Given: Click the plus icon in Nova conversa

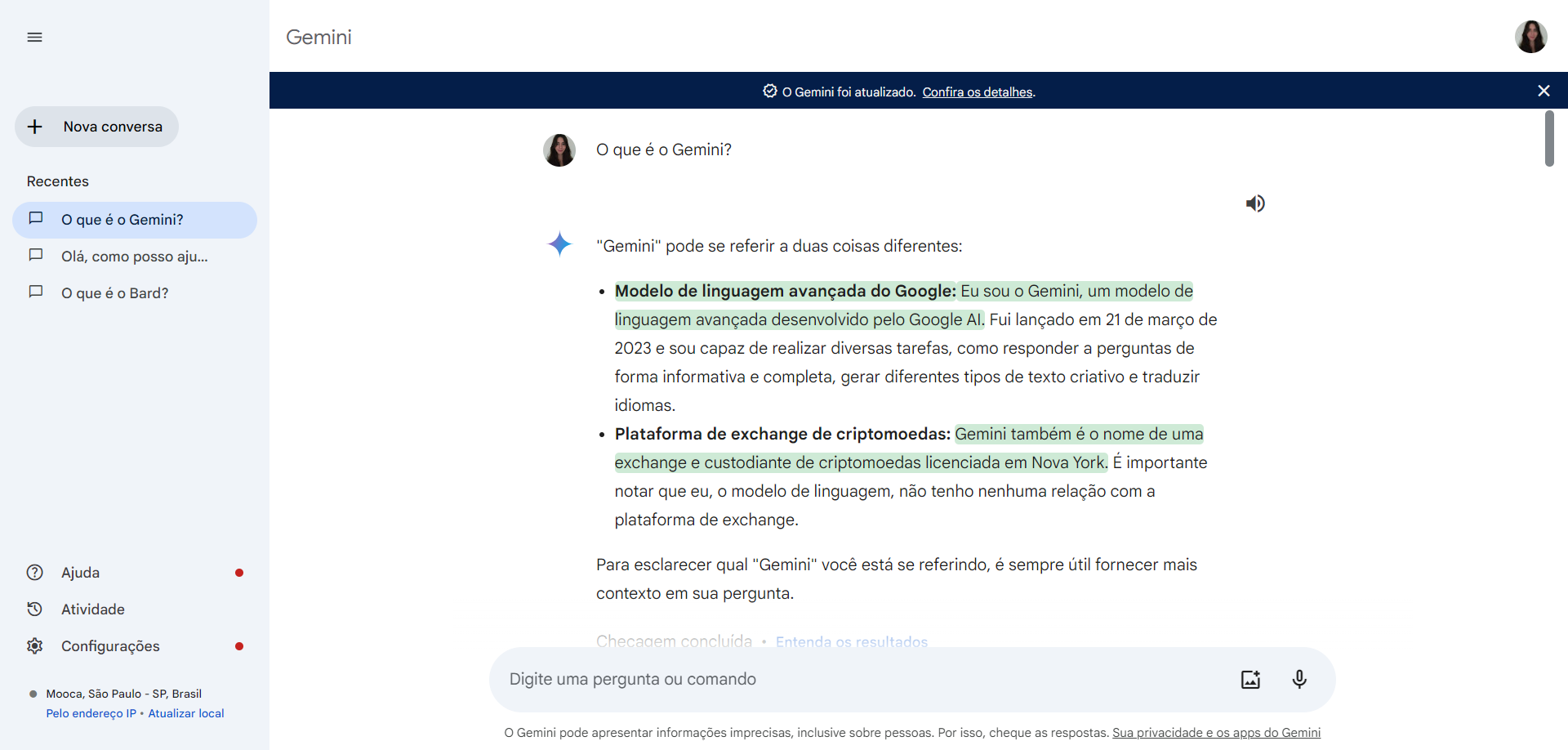Looking at the screenshot, I should (x=35, y=127).
